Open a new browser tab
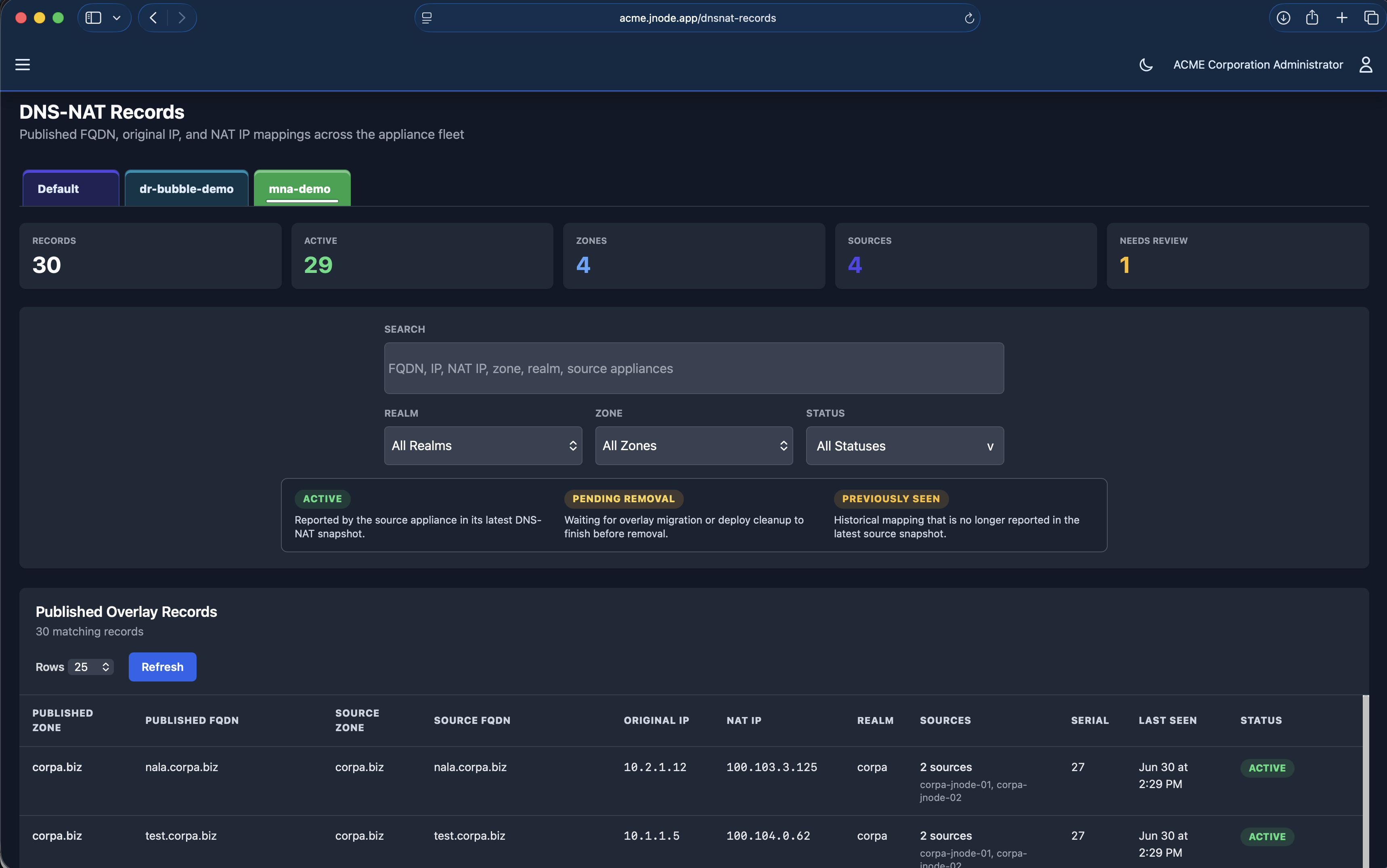The height and width of the screenshot is (868, 1387). tap(1342, 18)
